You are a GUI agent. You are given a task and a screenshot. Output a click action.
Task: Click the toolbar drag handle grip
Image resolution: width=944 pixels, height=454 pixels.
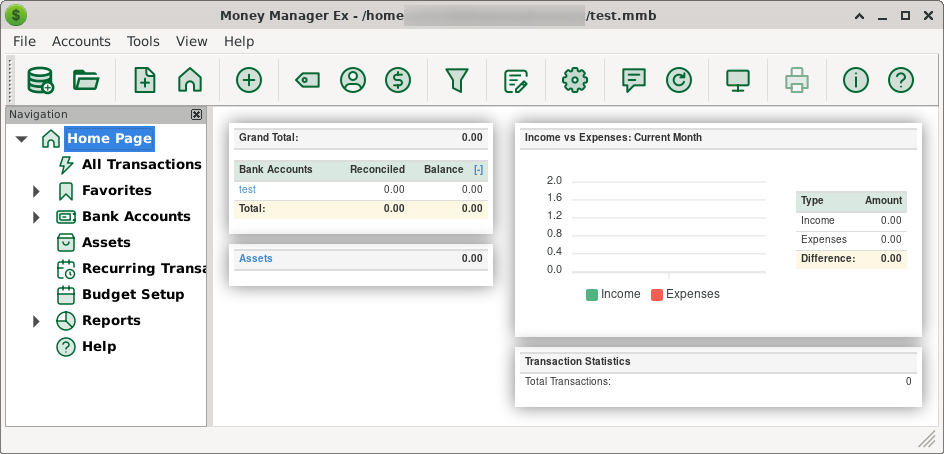10,79
